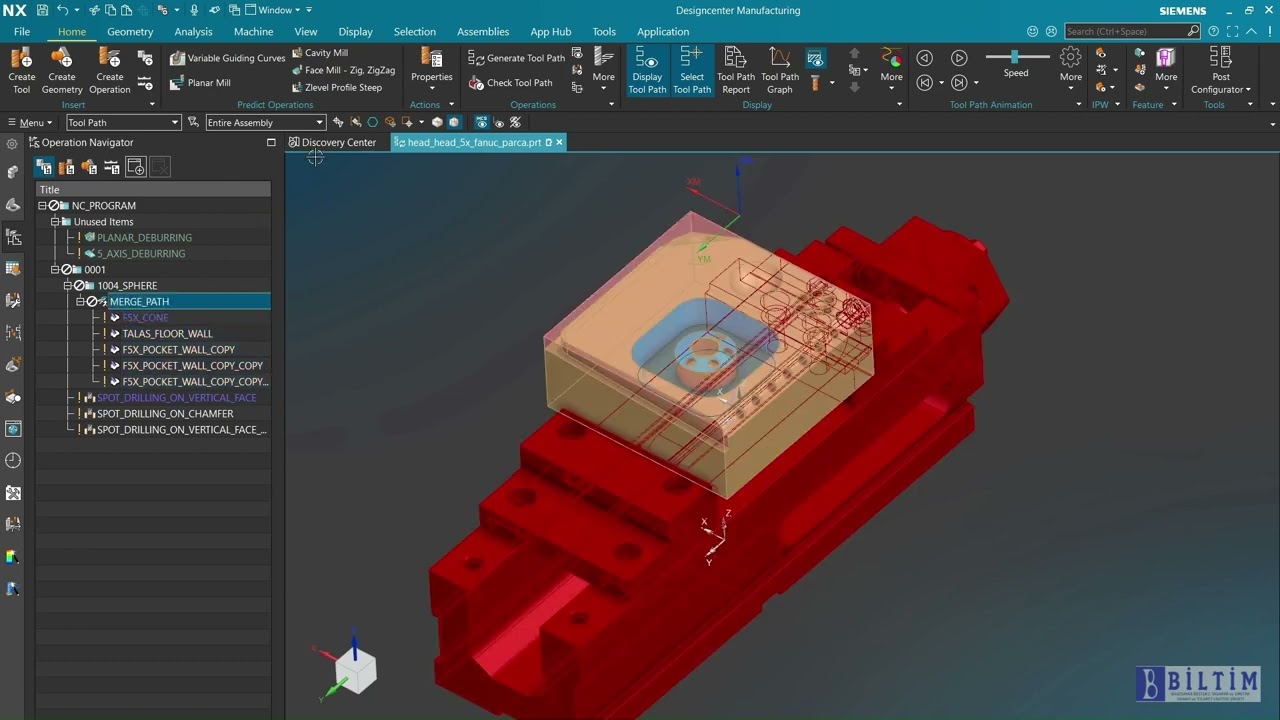Expand the Insert group options arrow
The width and height of the screenshot is (1280, 720).
152,105
